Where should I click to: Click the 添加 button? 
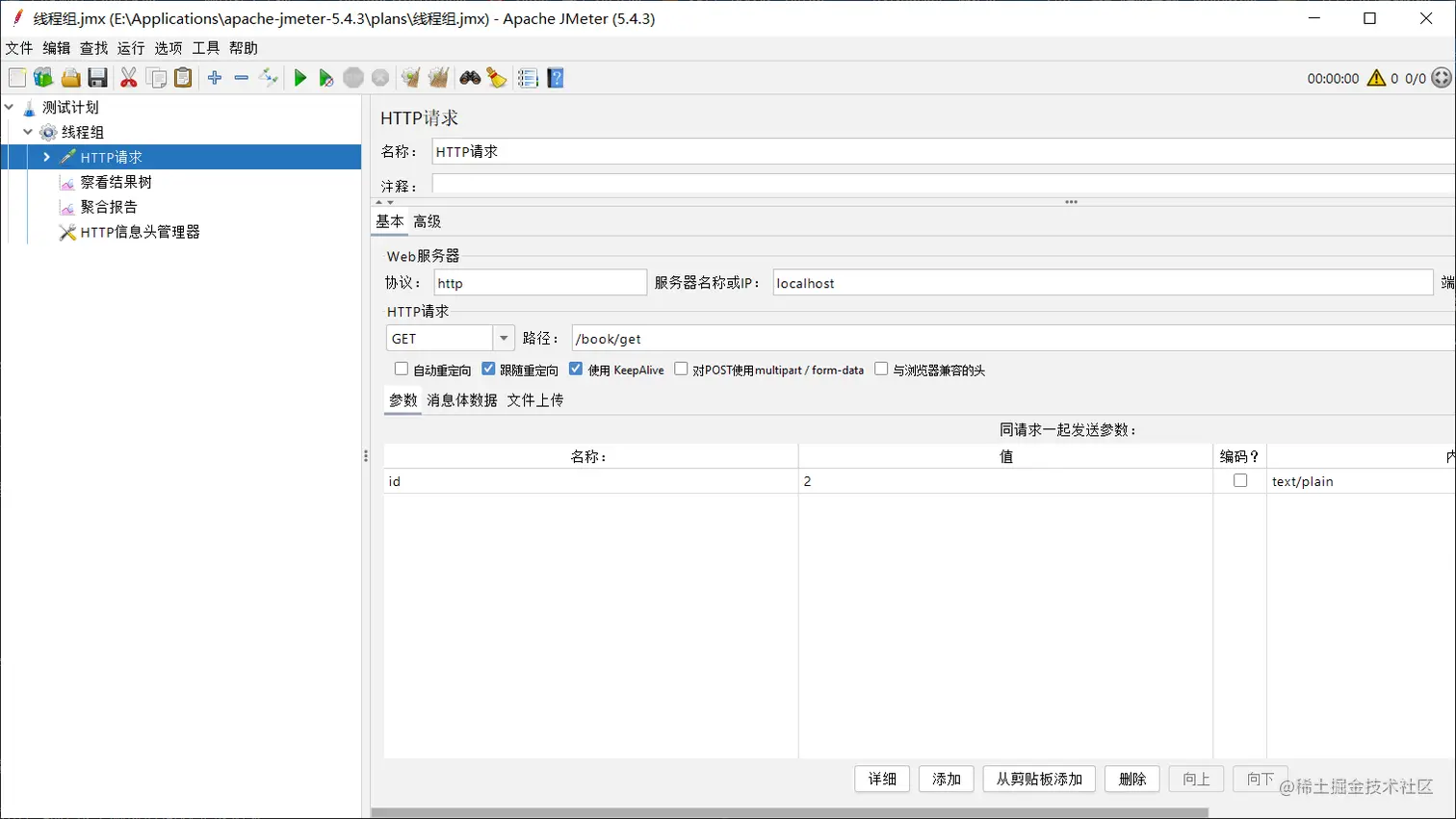[947, 780]
